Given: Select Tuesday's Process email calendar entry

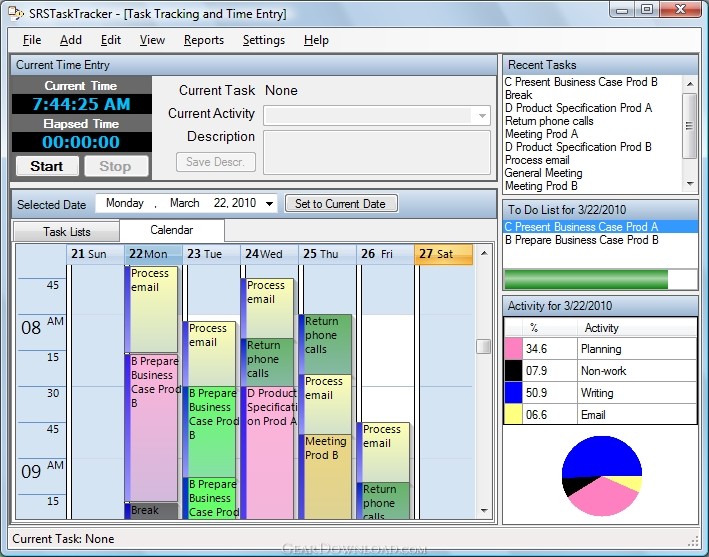Looking at the screenshot, I should point(210,353).
